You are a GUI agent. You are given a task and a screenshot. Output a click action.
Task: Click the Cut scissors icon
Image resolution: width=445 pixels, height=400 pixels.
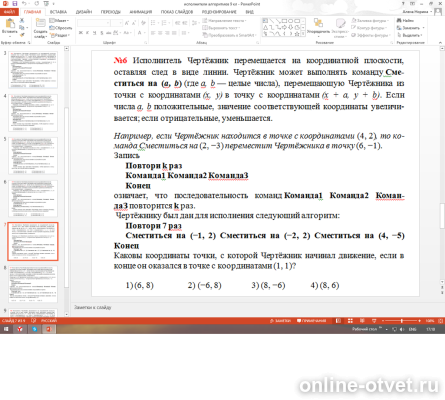[x=22, y=21]
